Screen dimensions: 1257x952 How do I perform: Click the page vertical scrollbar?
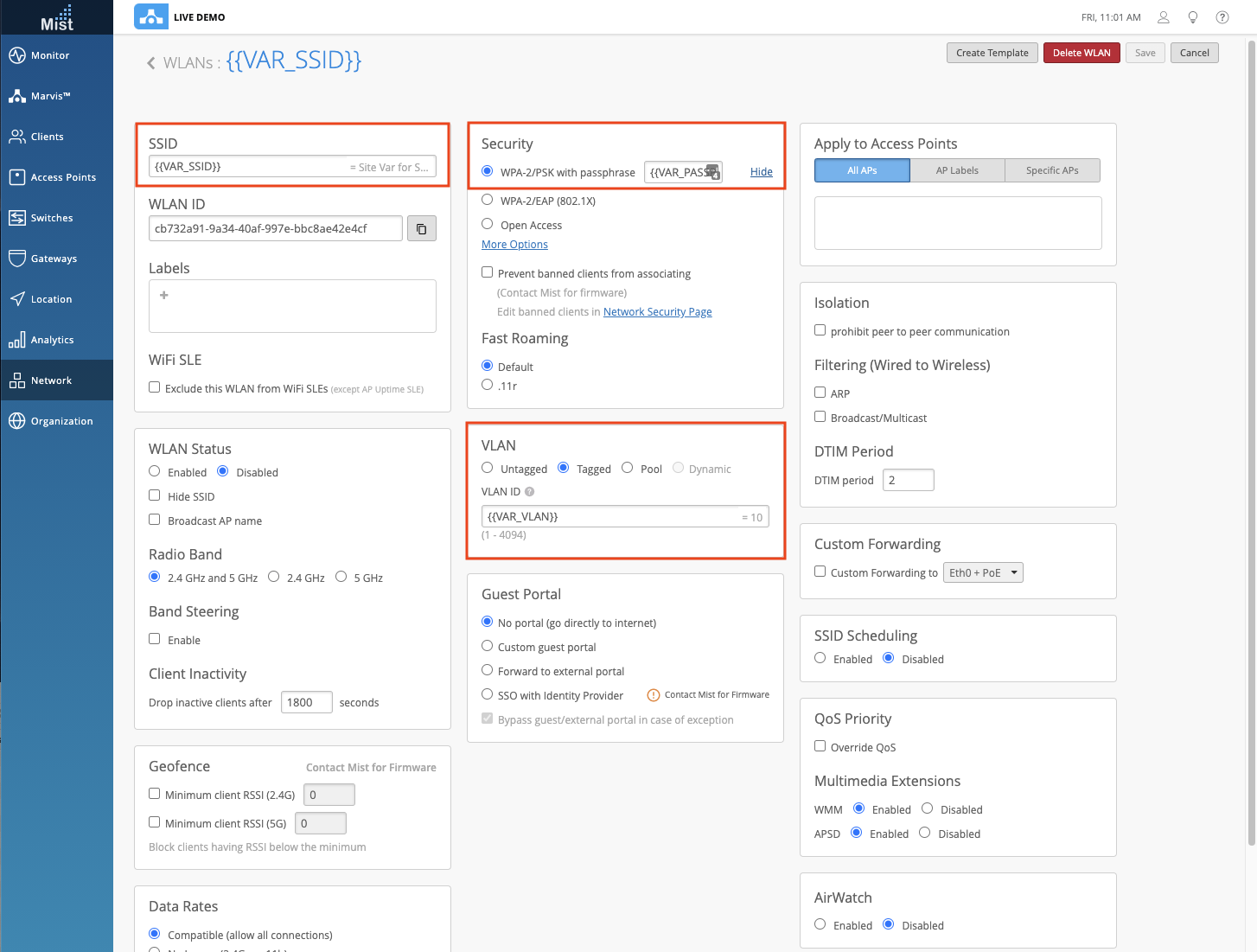pos(1251,432)
